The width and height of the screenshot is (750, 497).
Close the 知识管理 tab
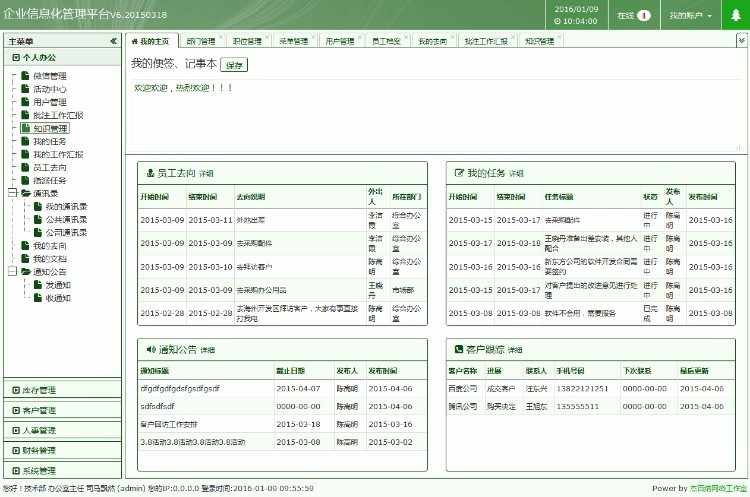559,37
